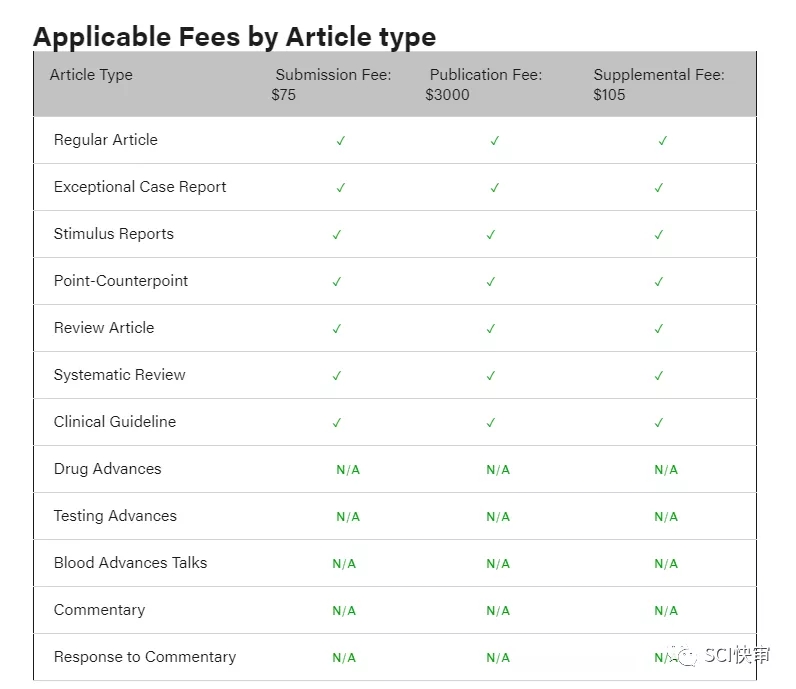Select the Submission Fee: $75 header
This screenshot has width=796, height=689.
(331, 84)
